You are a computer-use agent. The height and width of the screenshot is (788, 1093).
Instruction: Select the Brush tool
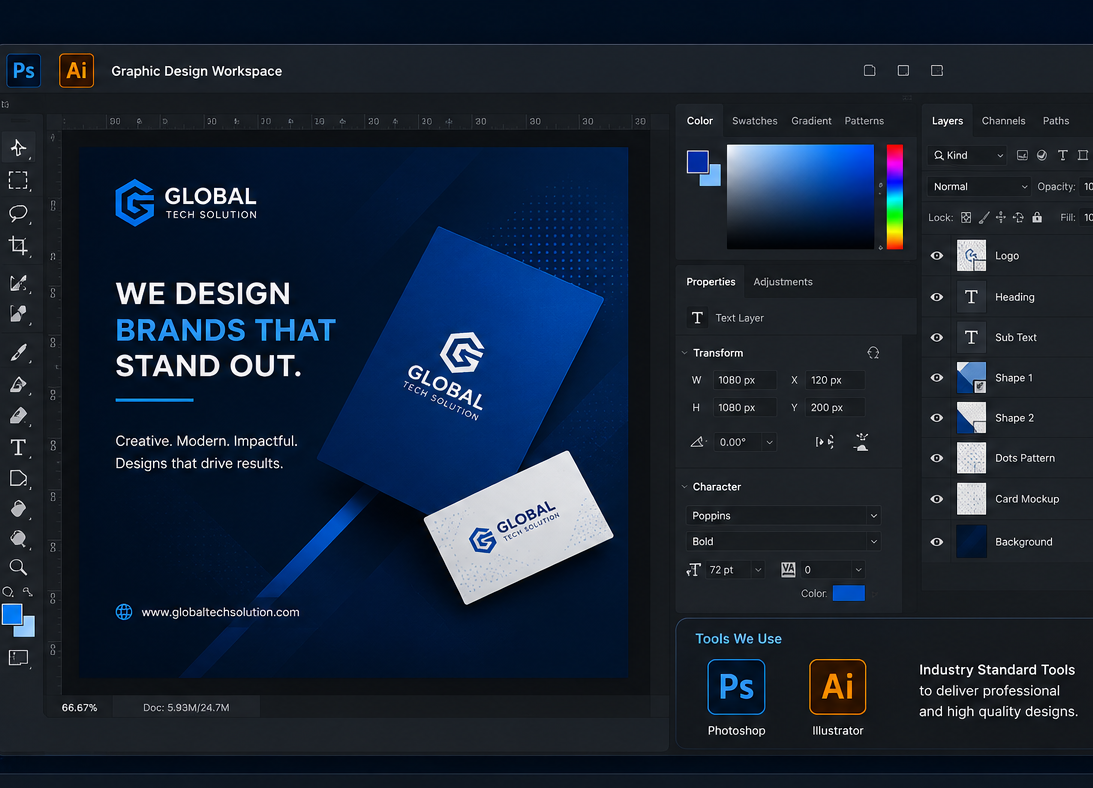[x=18, y=352]
